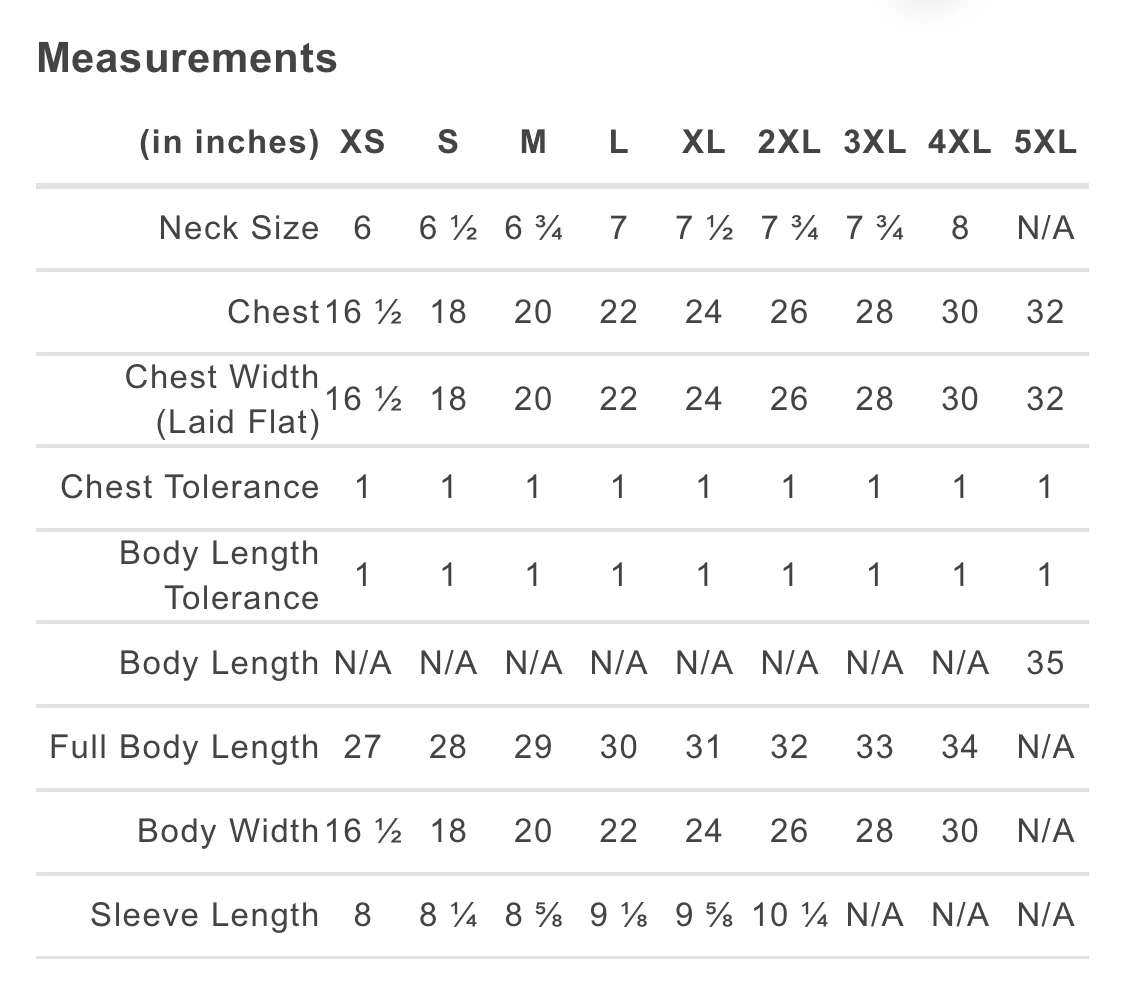Image resolution: width=1125 pixels, height=1001 pixels.
Task: Click the XS Full Body Length value 27
Action: (362, 747)
